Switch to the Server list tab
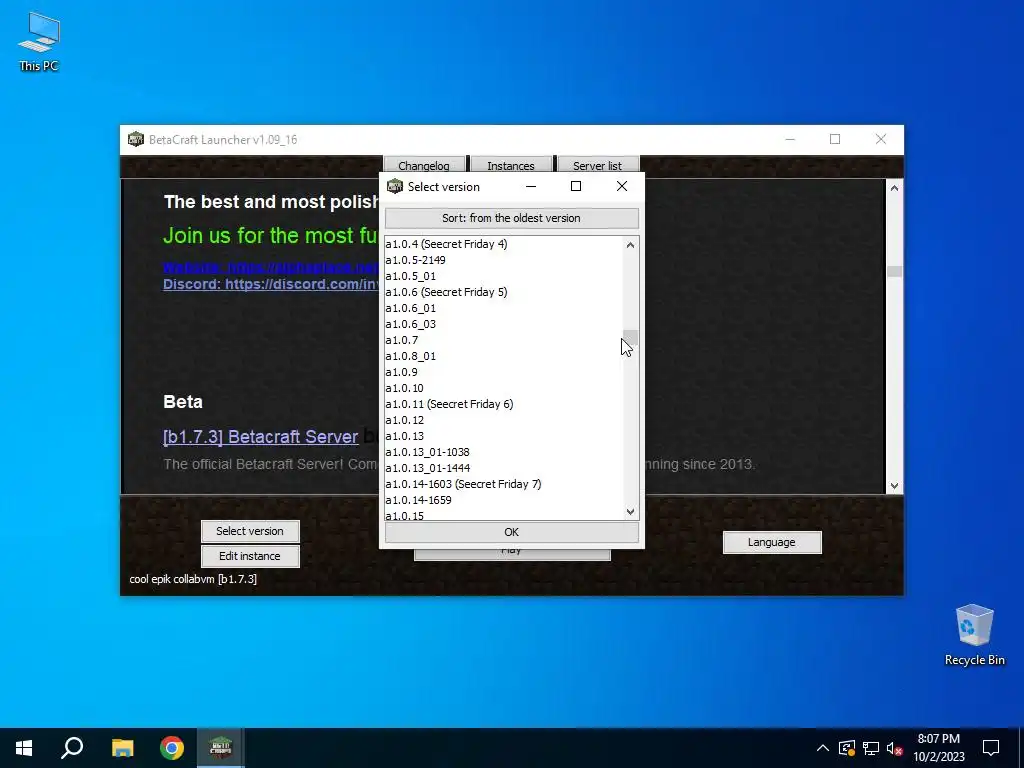 pyautogui.click(x=598, y=165)
